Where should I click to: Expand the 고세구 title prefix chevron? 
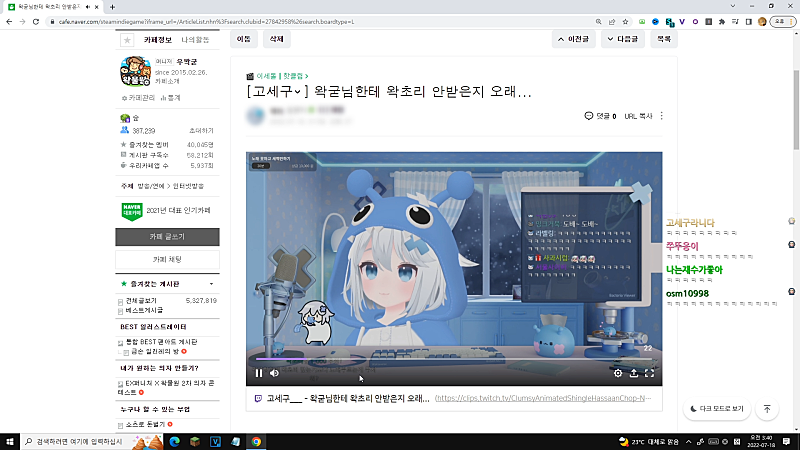click(x=297, y=92)
